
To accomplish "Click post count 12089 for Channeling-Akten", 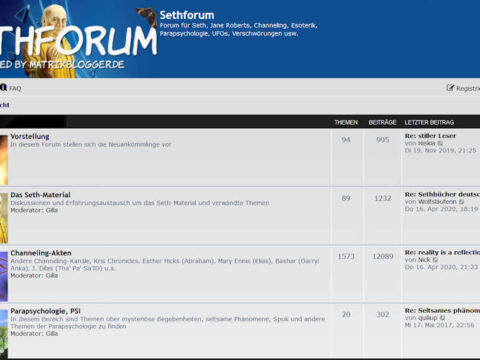I will (x=383, y=256).
